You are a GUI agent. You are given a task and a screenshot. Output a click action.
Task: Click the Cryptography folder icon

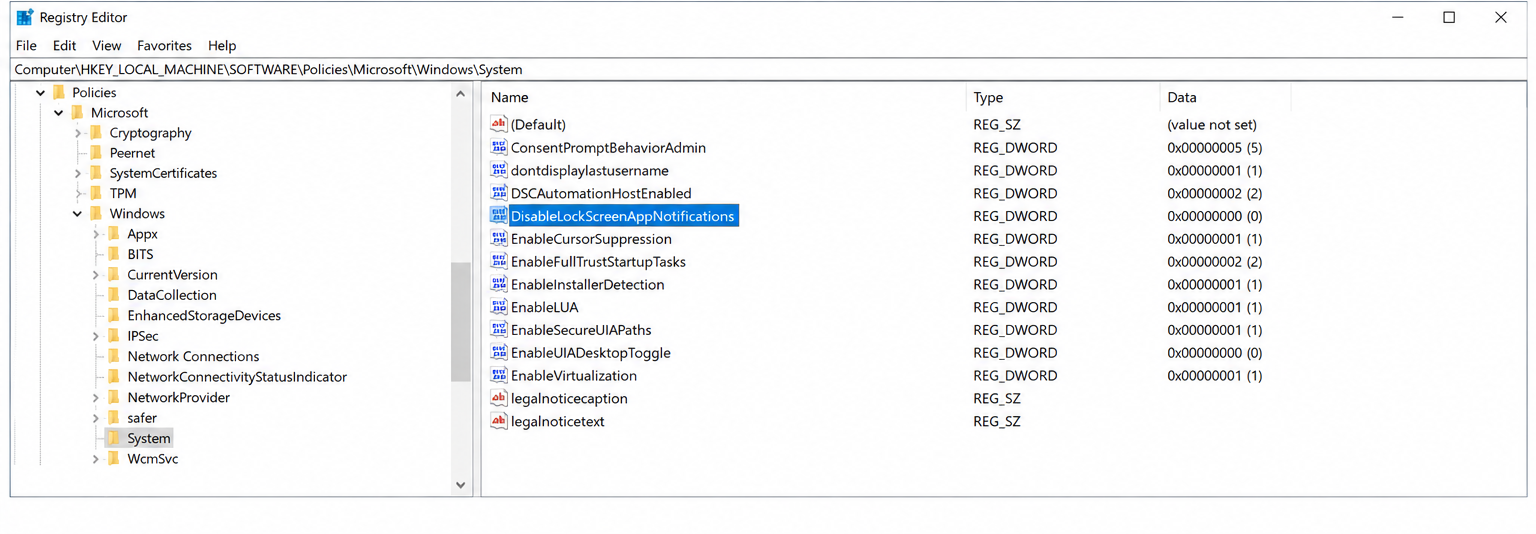(x=96, y=133)
